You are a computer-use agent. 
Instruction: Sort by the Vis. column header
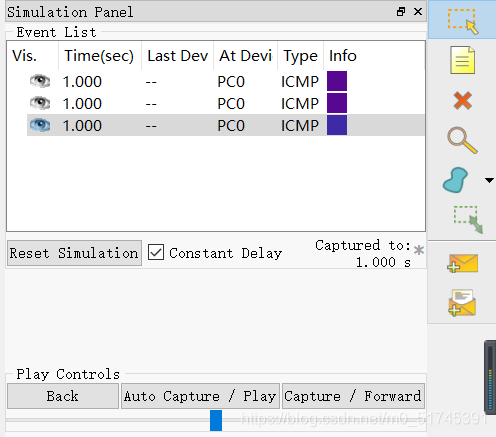(33, 56)
